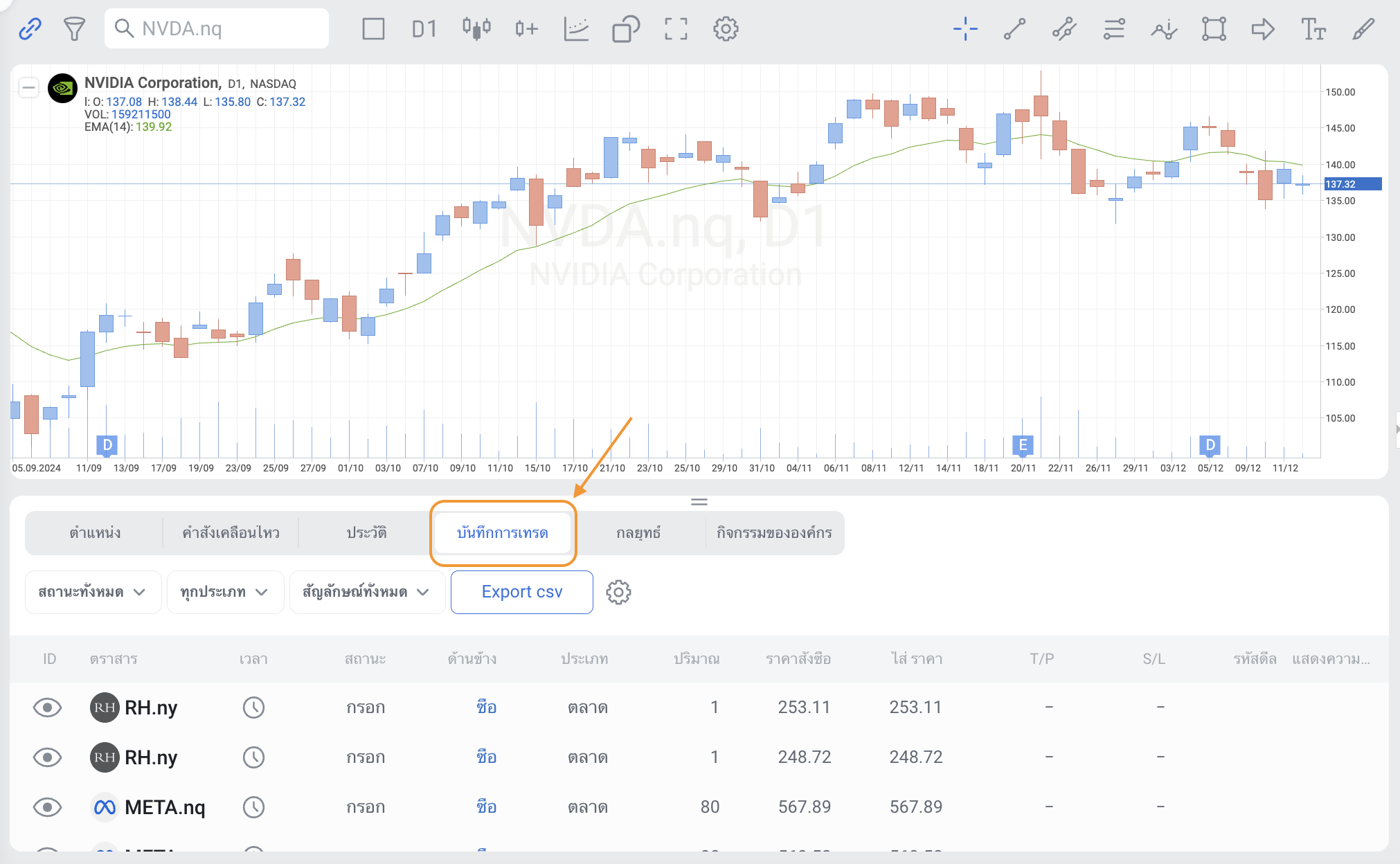Select the text annotation tool

click(x=1313, y=29)
